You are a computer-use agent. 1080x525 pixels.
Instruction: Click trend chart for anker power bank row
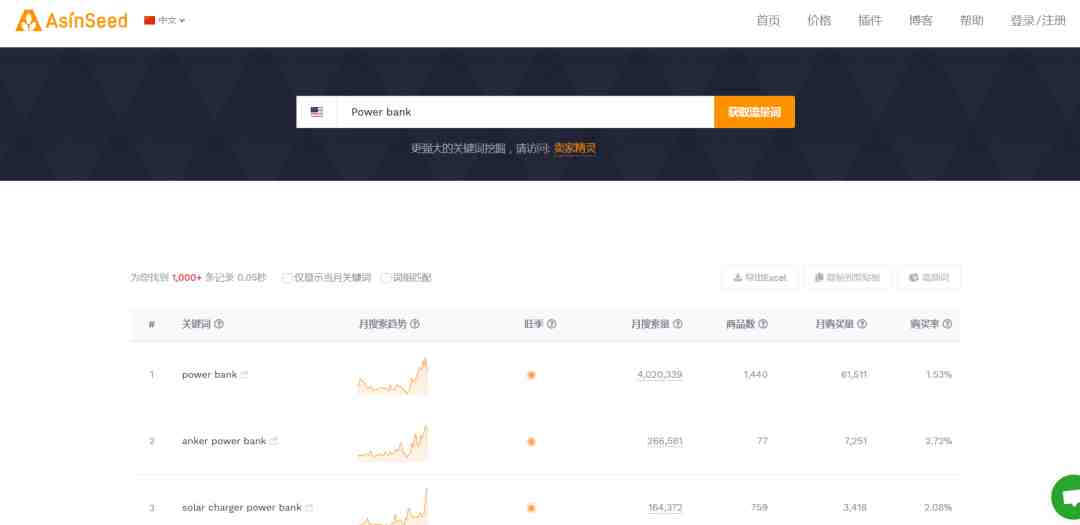point(393,442)
